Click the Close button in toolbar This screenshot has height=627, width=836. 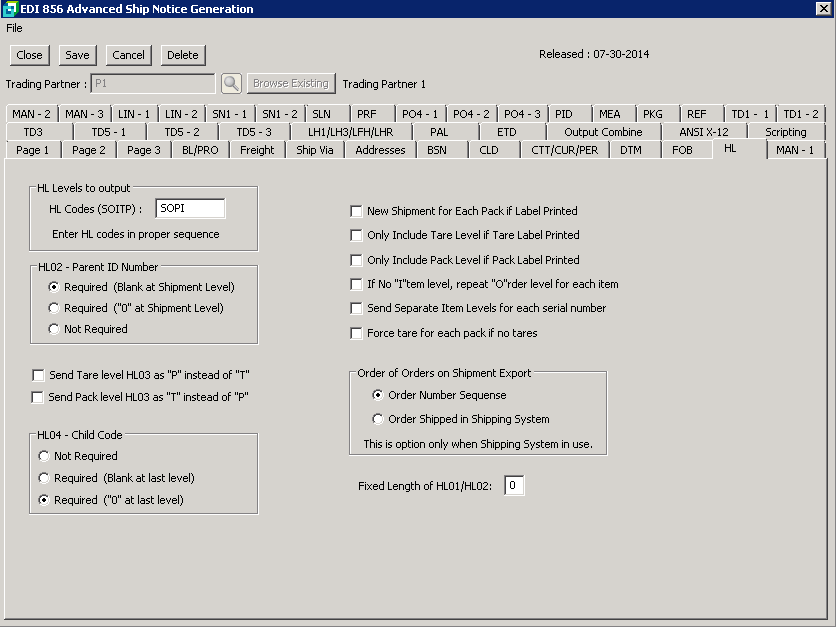pos(30,55)
